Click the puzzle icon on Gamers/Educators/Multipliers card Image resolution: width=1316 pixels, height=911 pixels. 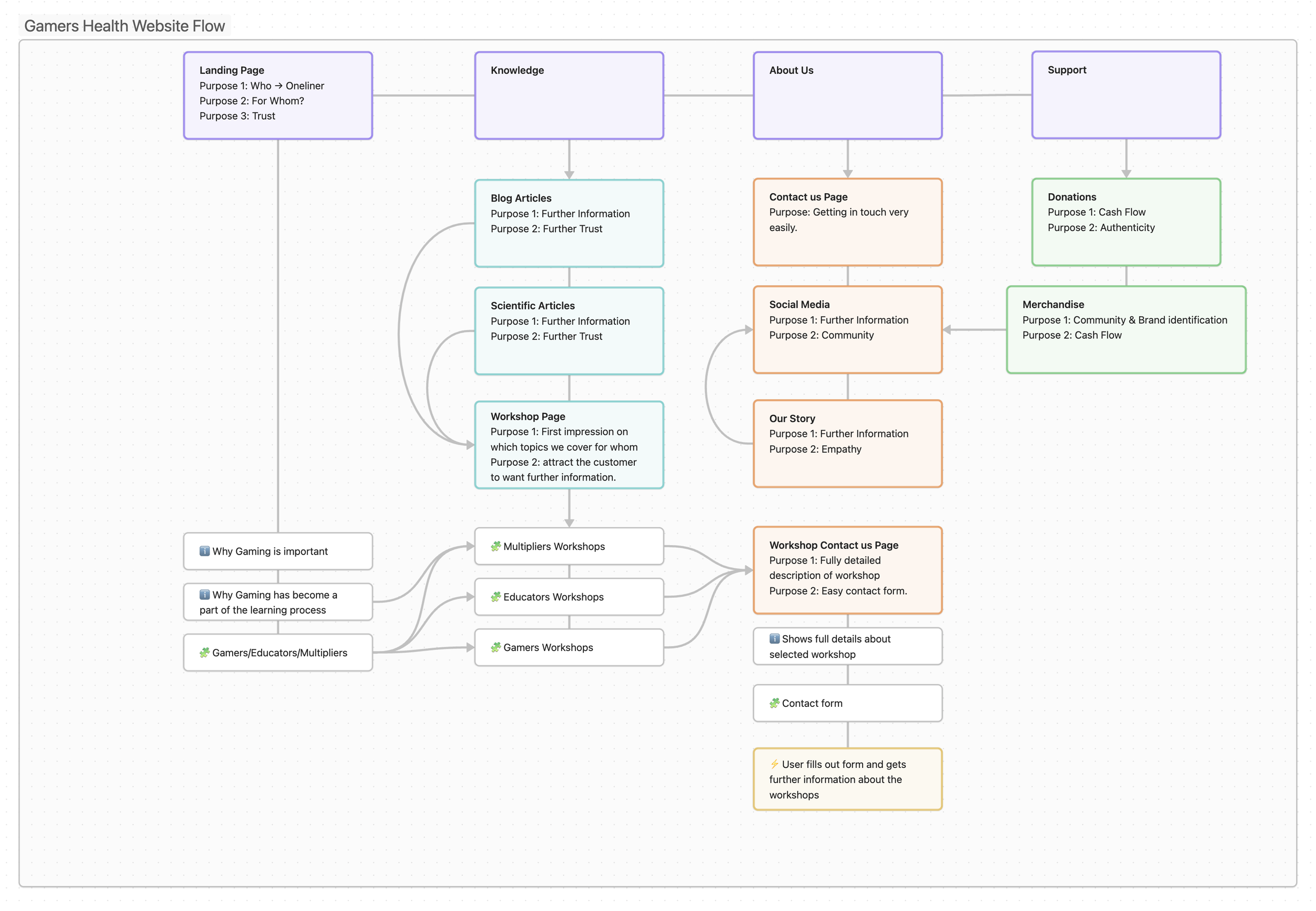204,653
